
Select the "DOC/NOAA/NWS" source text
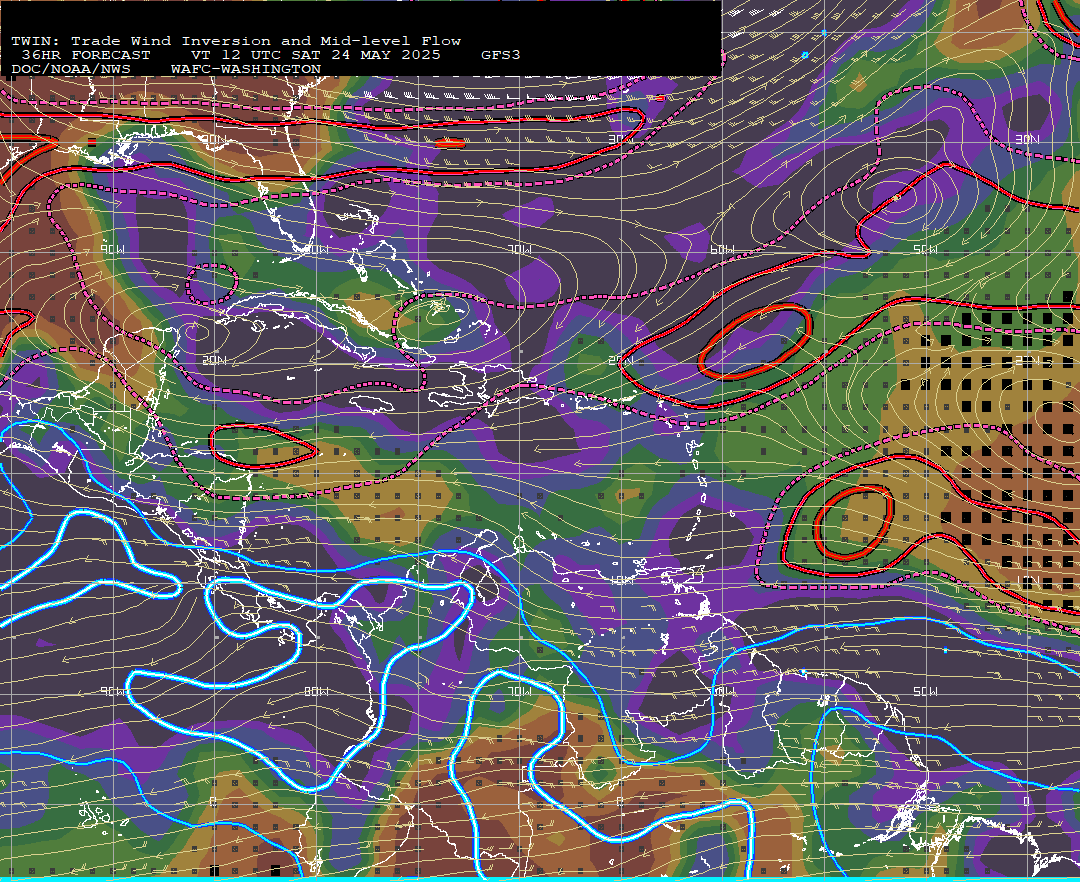pyautogui.click(x=71, y=70)
